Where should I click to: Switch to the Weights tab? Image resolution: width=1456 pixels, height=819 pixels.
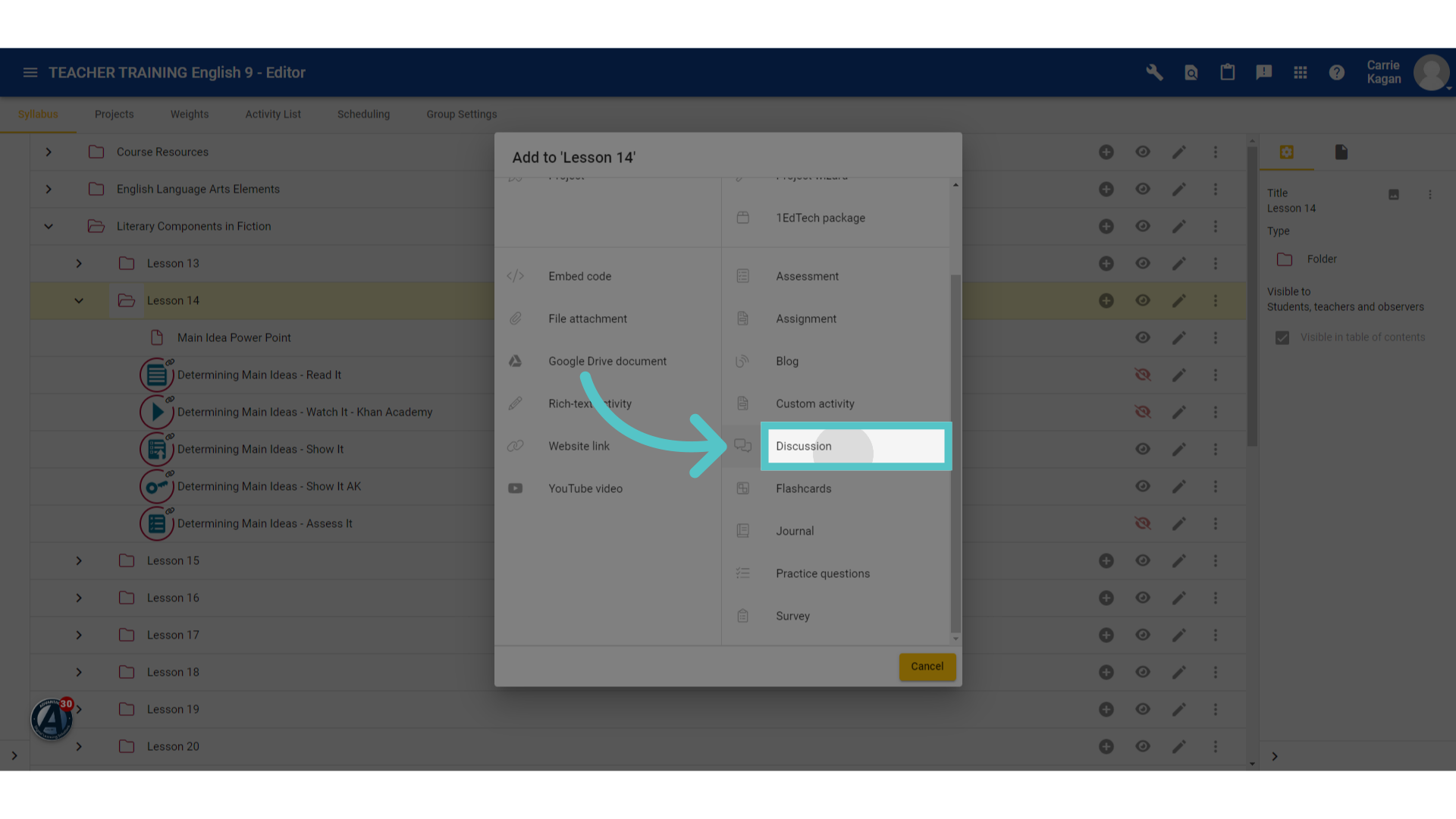190,114
